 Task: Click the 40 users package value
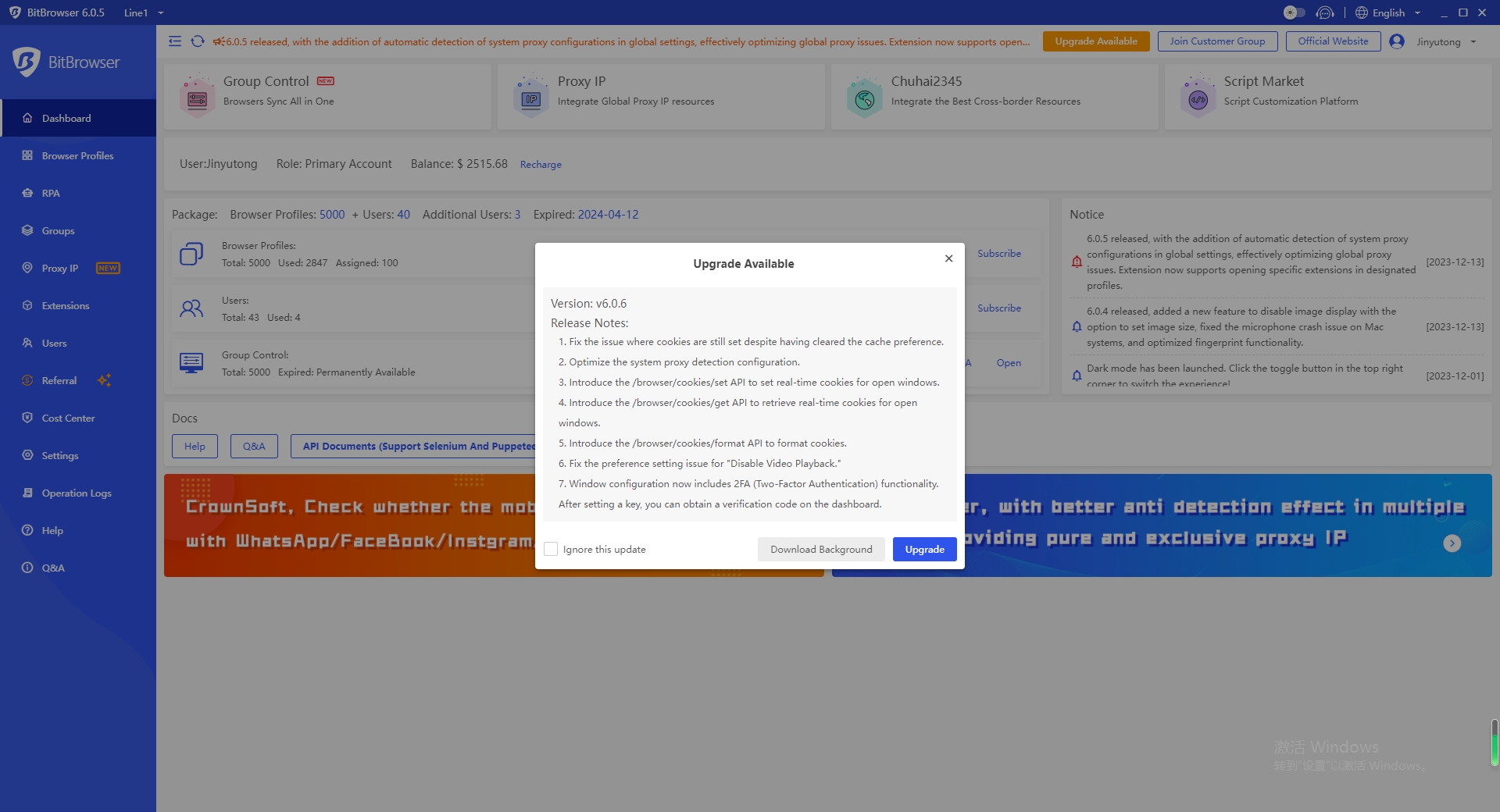pyautogui.click(x=404, y=215)
